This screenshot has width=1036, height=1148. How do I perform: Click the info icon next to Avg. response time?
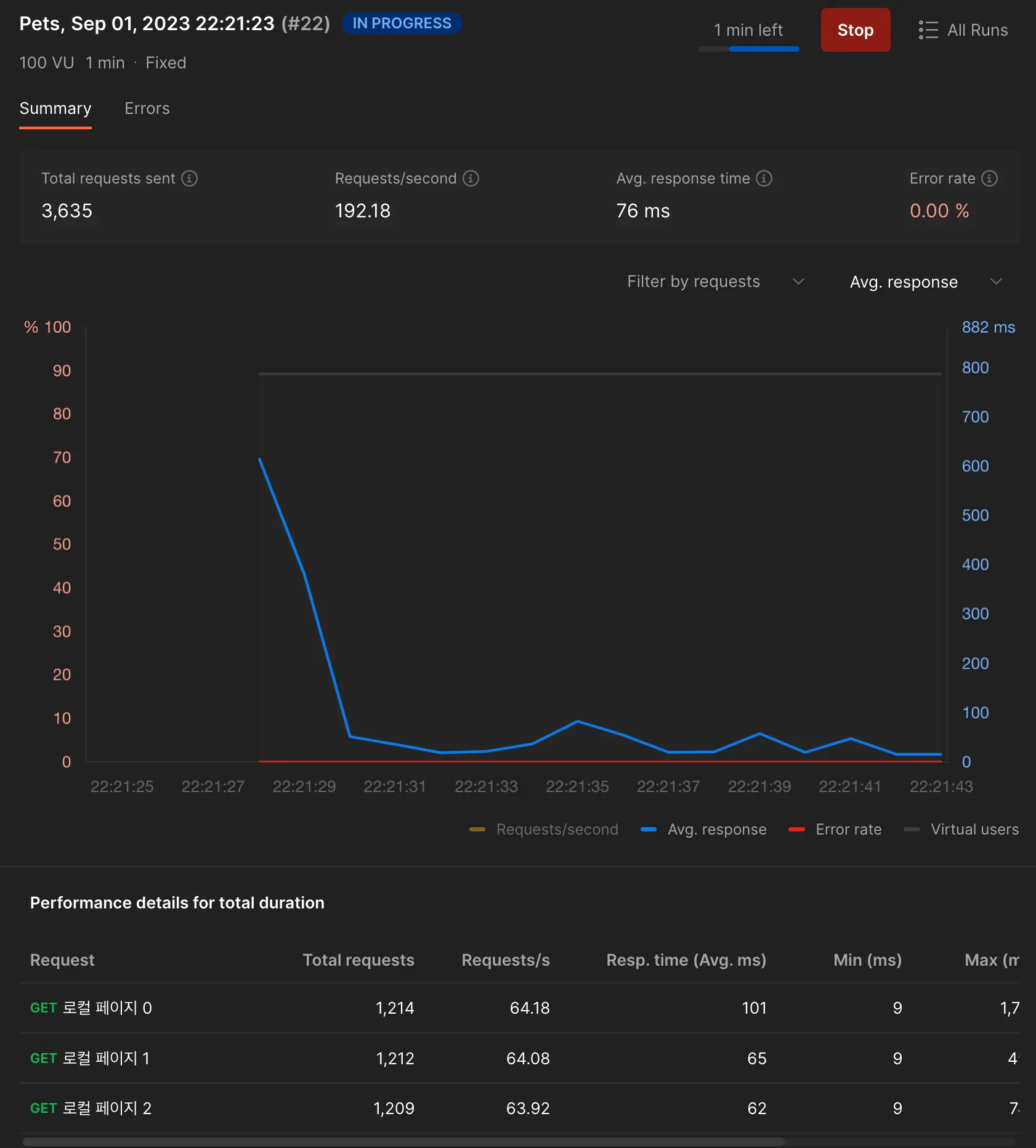(764, 179)
